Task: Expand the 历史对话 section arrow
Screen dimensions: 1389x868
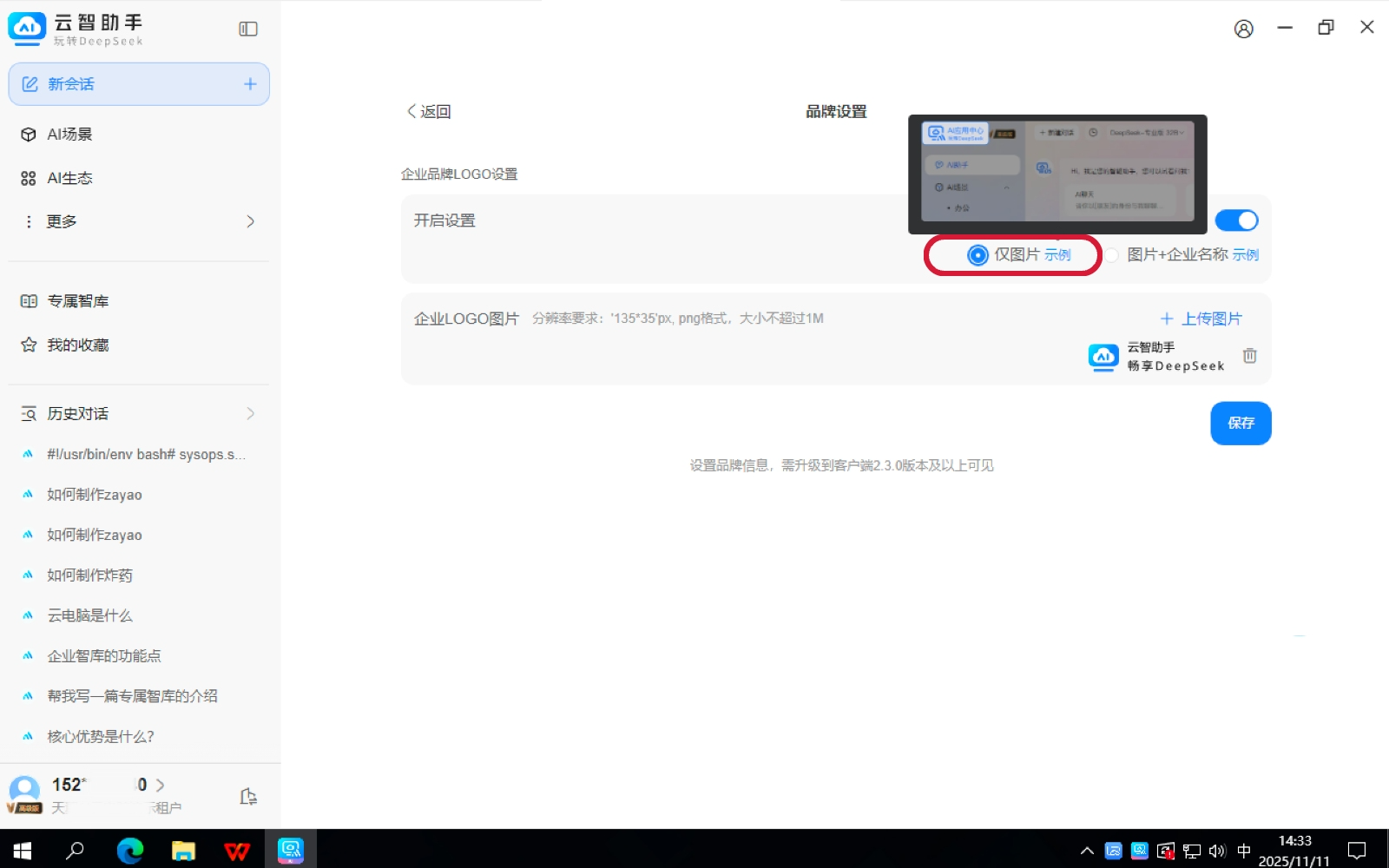Action: pyautogui.click(x=250, y=414)
